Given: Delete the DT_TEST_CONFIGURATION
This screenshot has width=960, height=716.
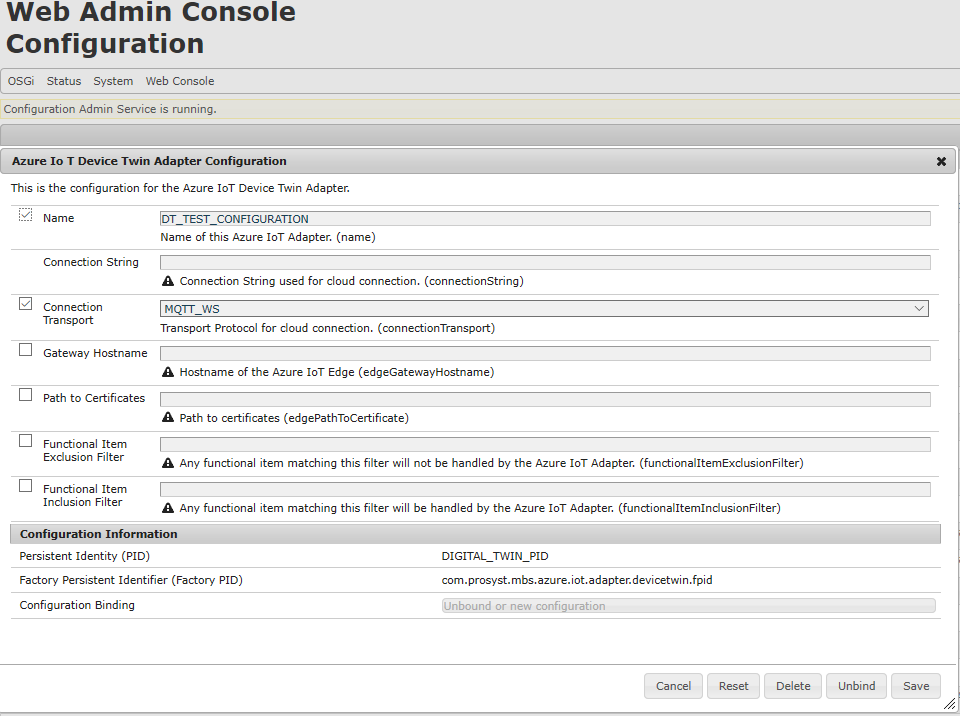Looking at the screenshot, I should click(x=792, y=685).
